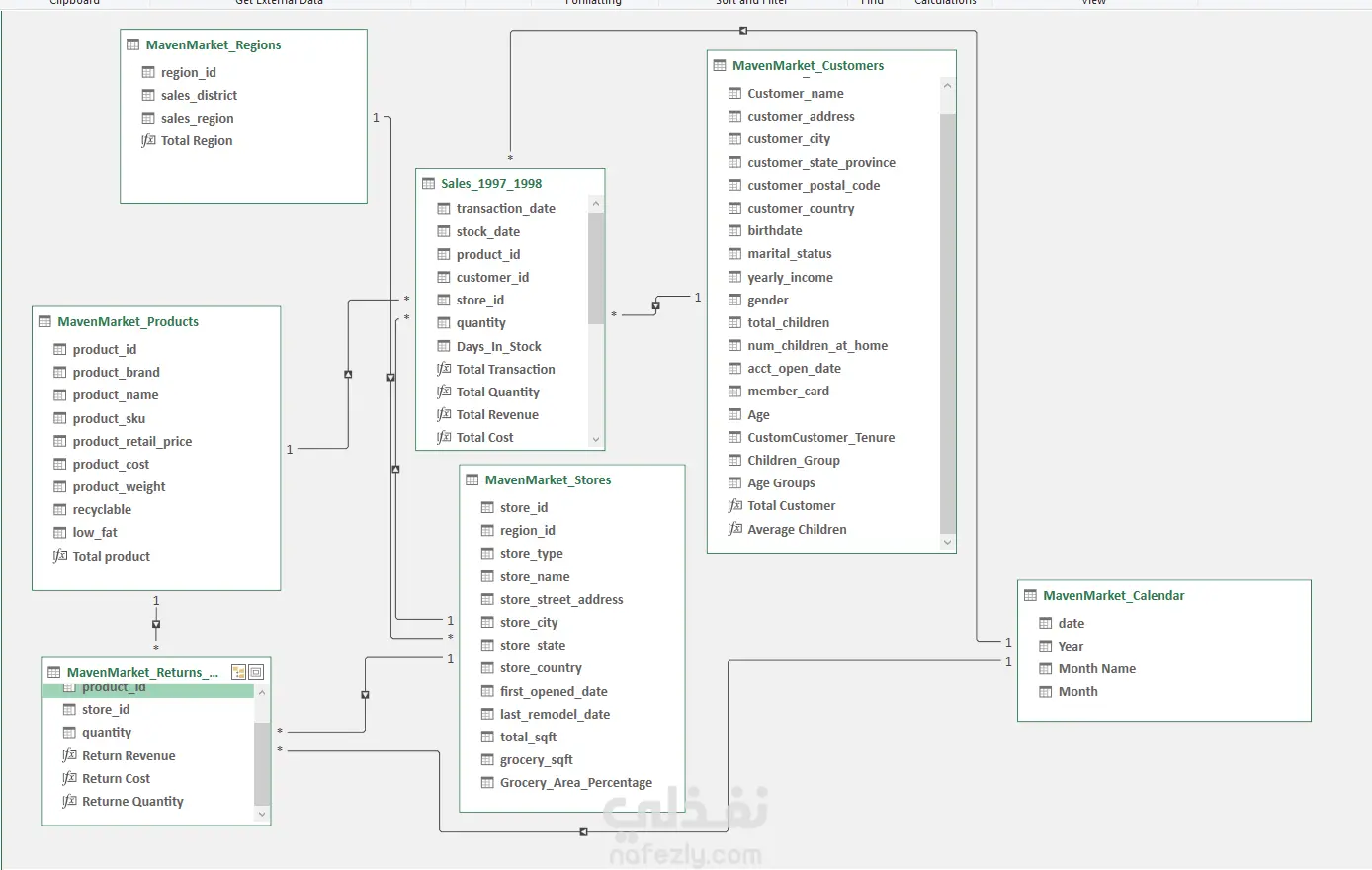Click scroll-up arrow in MavenMarket_Returns table
Screen dimensions: 1372x870
[x=262, y=692]
